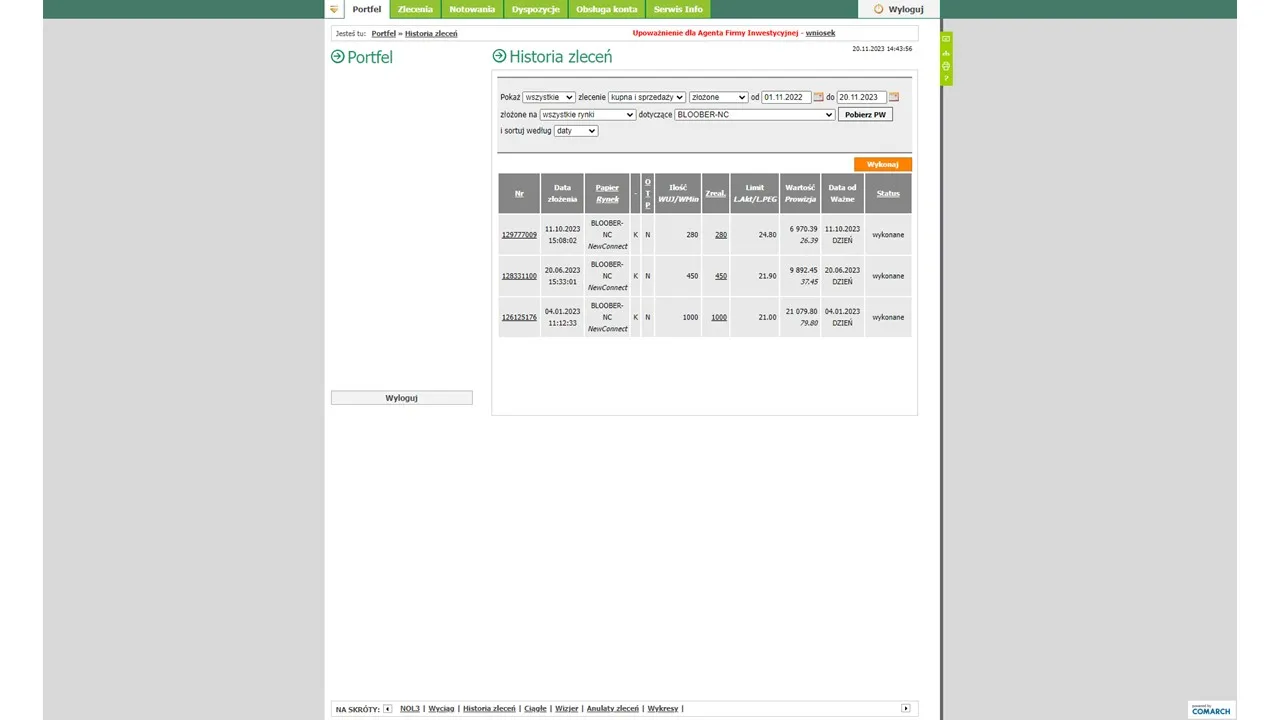Open order number 128331100
This screenshot has height=720, width=1280.
pyautogui.click(x=519, y=276)
